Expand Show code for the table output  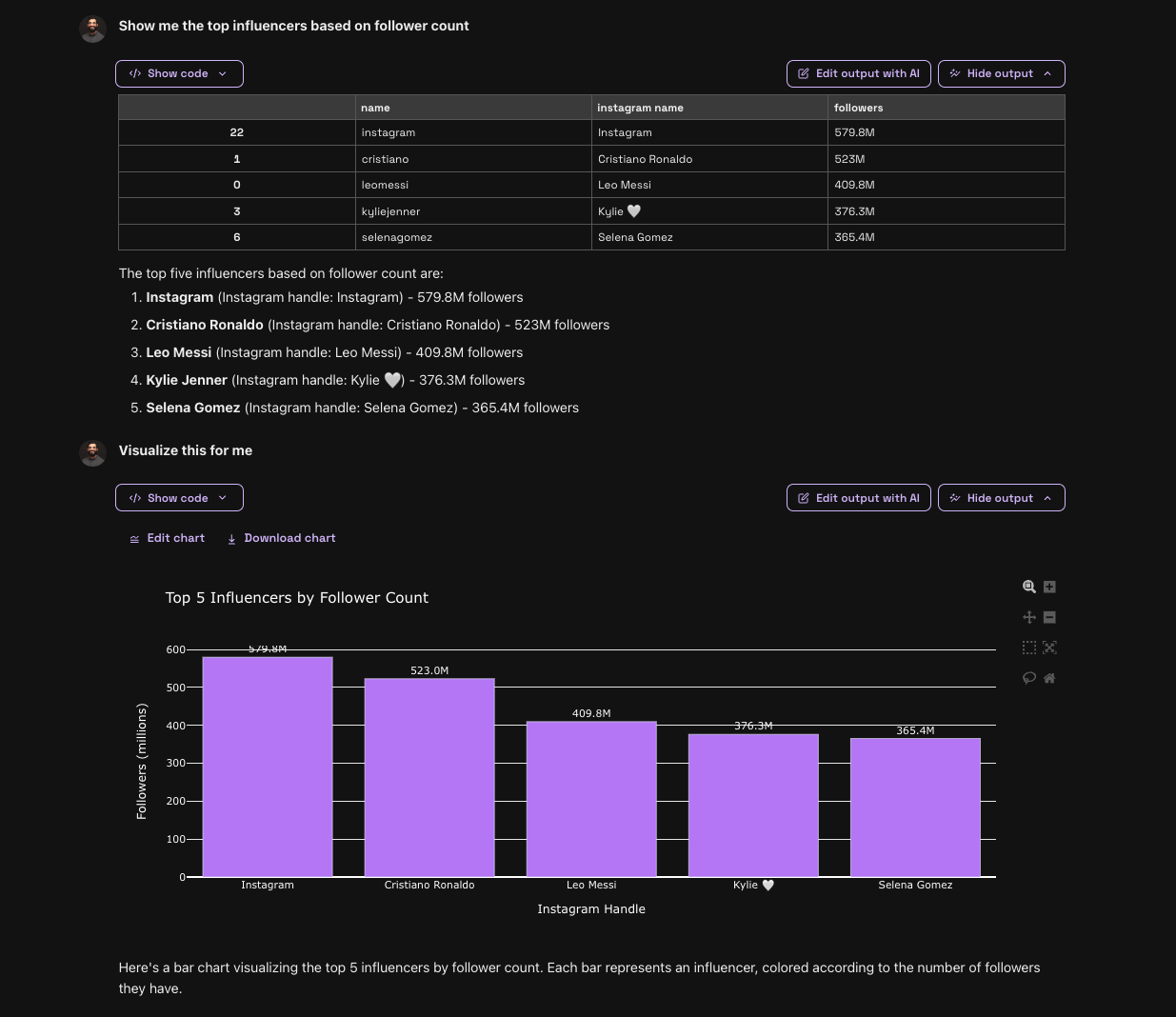179,73
